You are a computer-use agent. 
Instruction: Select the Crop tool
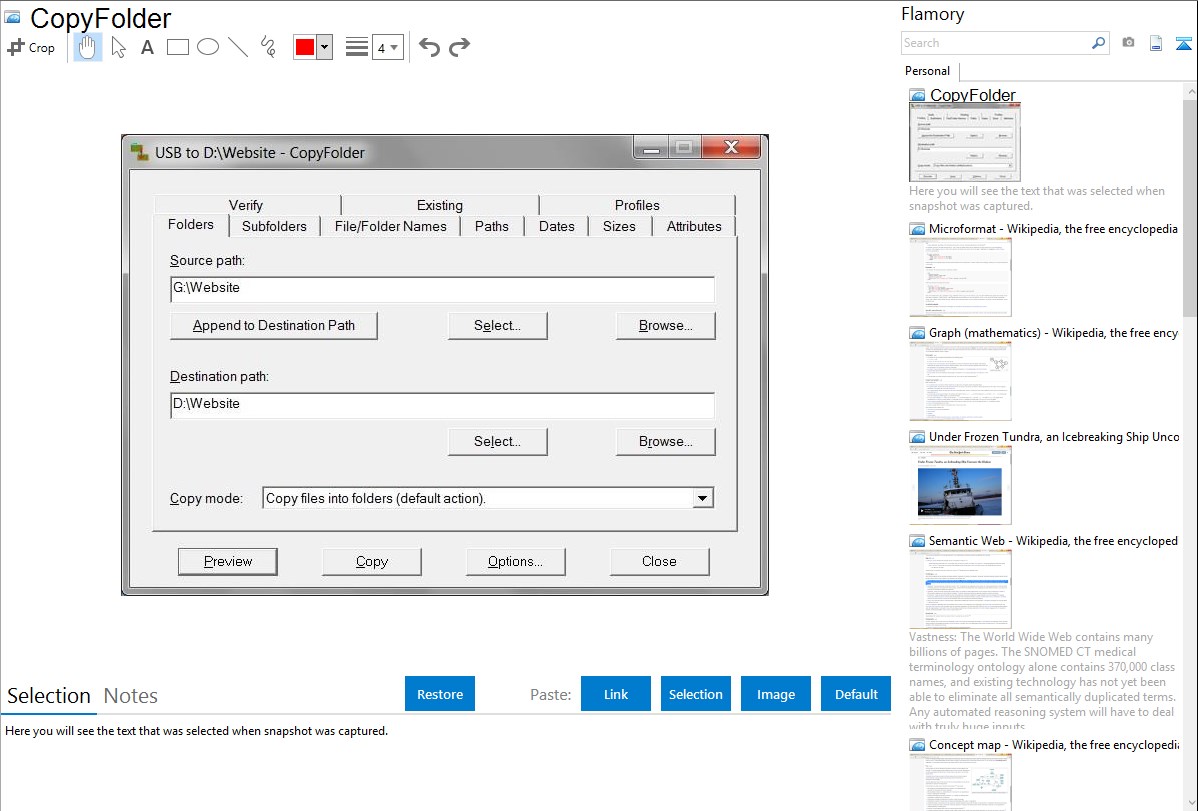coord(31,47)
